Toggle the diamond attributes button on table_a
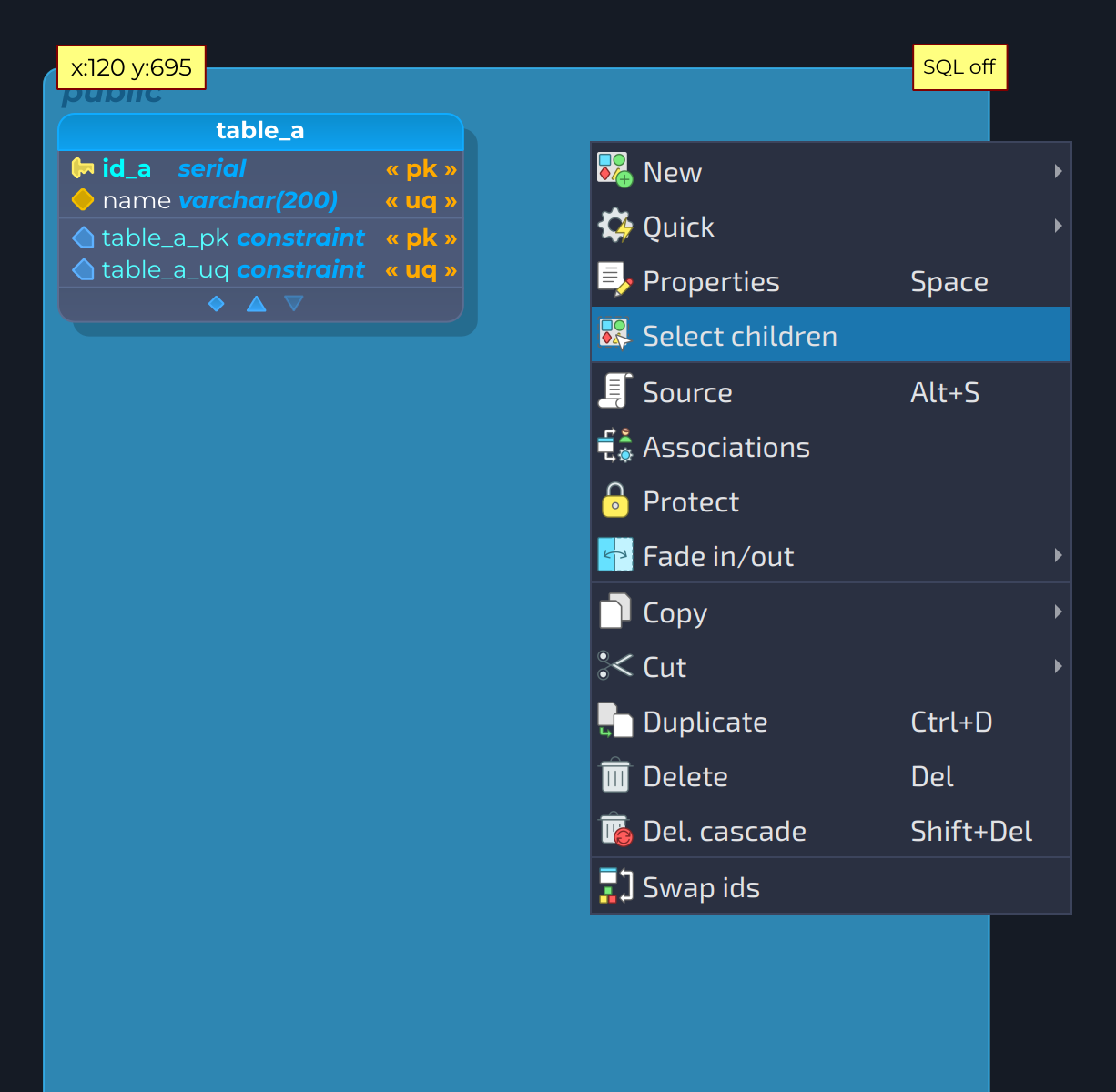The width and height of the screenshot is (1116, 1092). [x=217, y=303]
